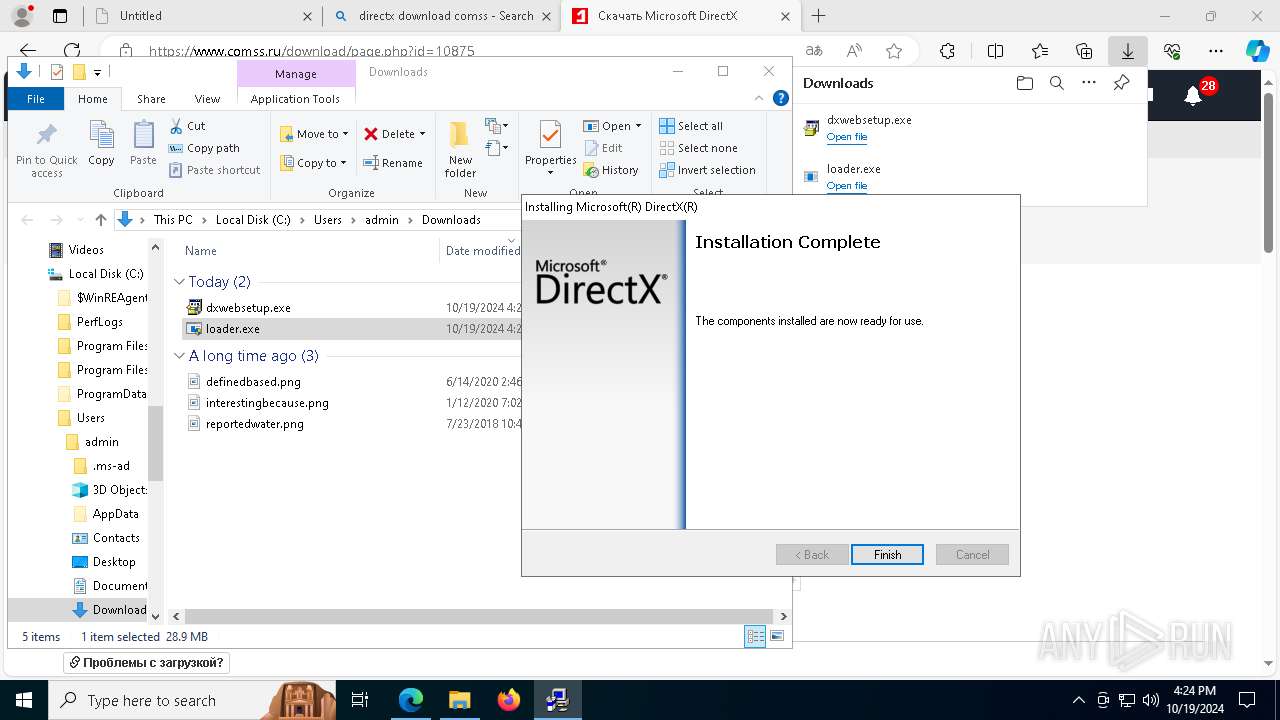Image resolution: width=1280 pixels, height=720 pixels.
Task: Click Open file link under dxwebsetup.exe
Action: pos(847,137)
